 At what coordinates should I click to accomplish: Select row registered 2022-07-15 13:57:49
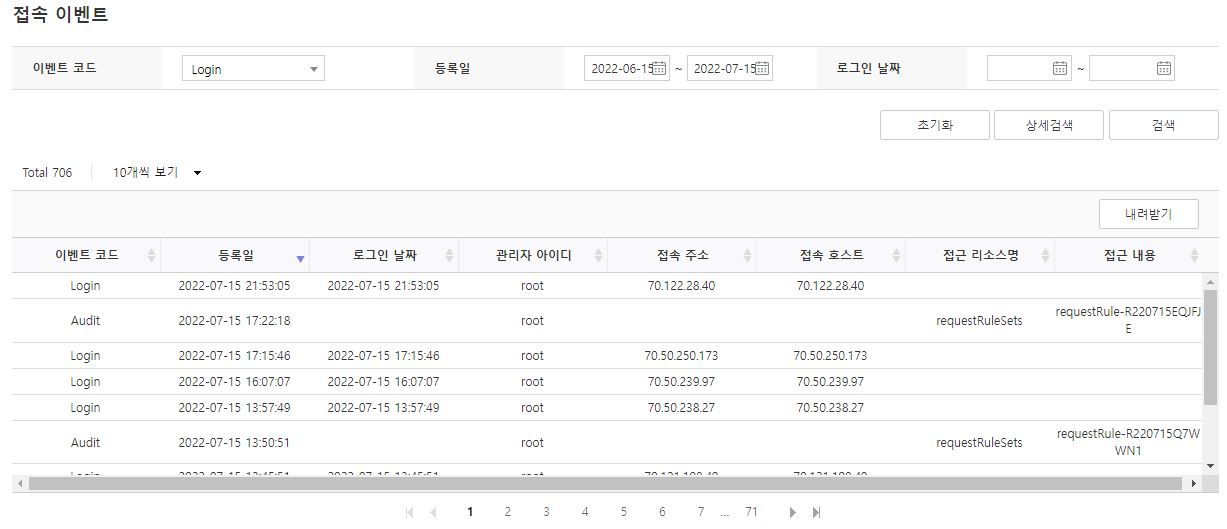[x=608, y=408]
